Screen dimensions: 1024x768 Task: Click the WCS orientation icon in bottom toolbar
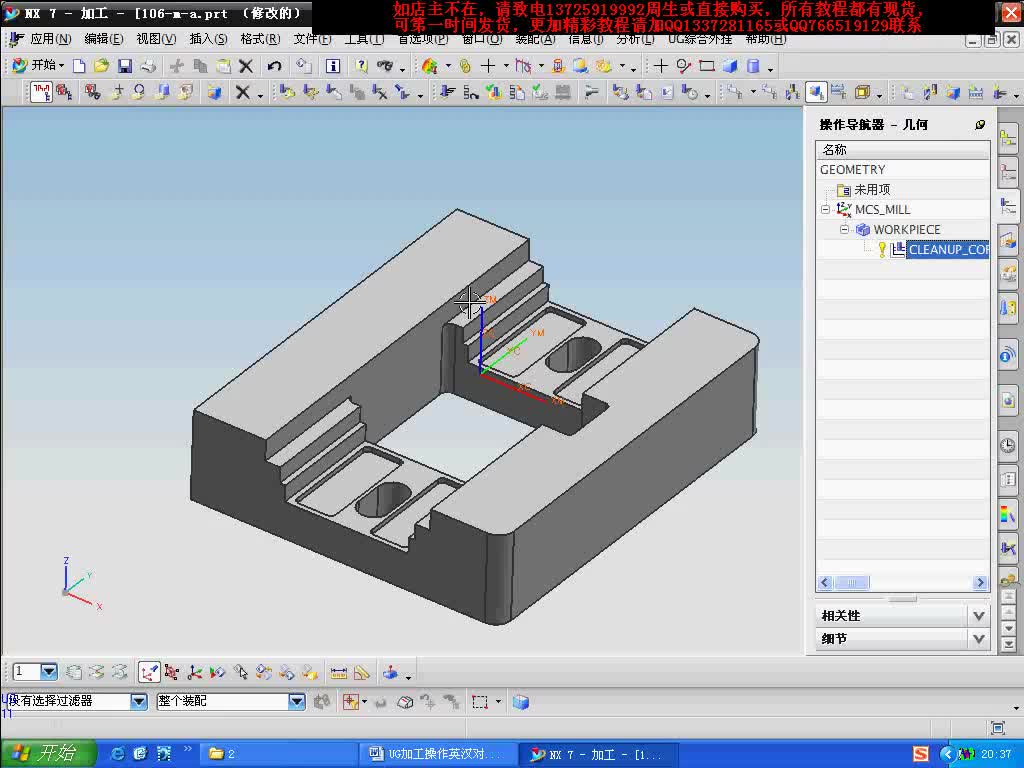(195, 672)
